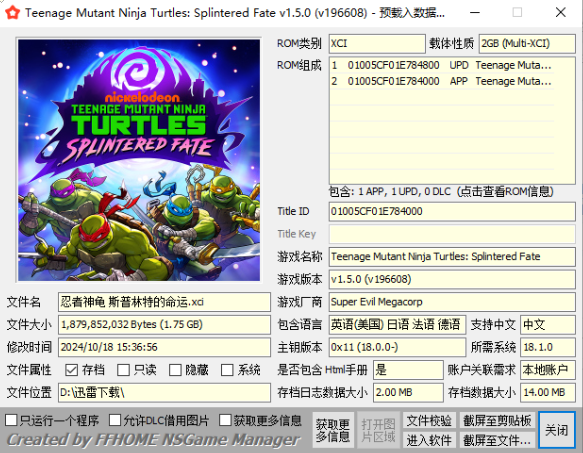
Task: Click the 游戏版本 field v1.5.0
Action: (x=452, y=279)
